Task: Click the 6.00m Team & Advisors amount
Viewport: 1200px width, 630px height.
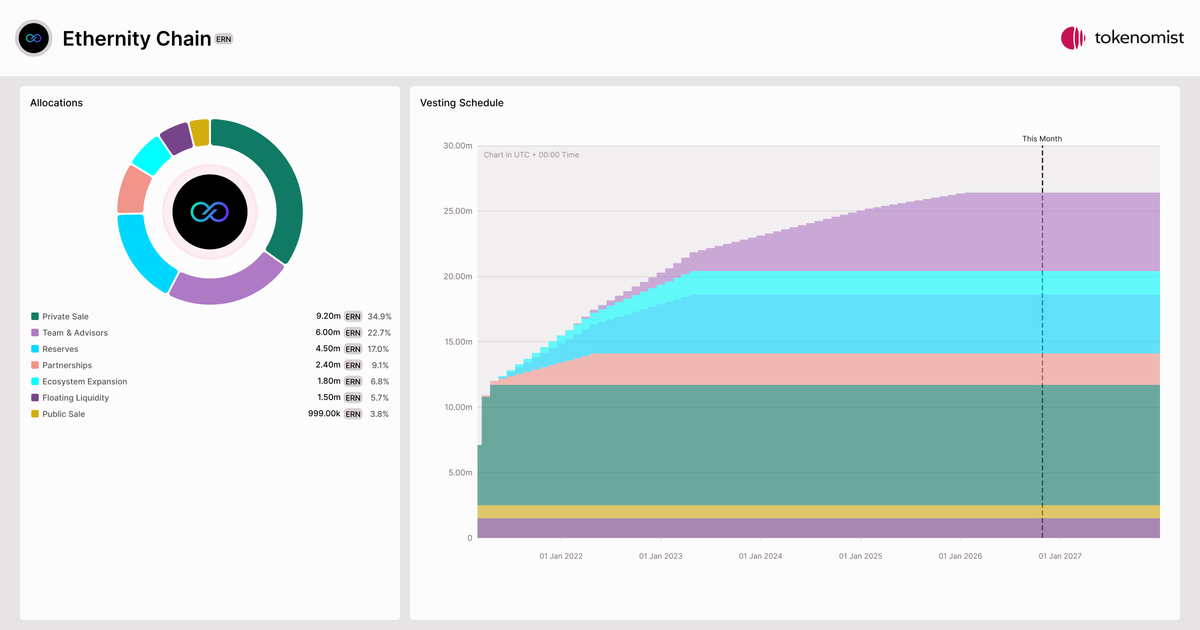Action: (328, 333)
